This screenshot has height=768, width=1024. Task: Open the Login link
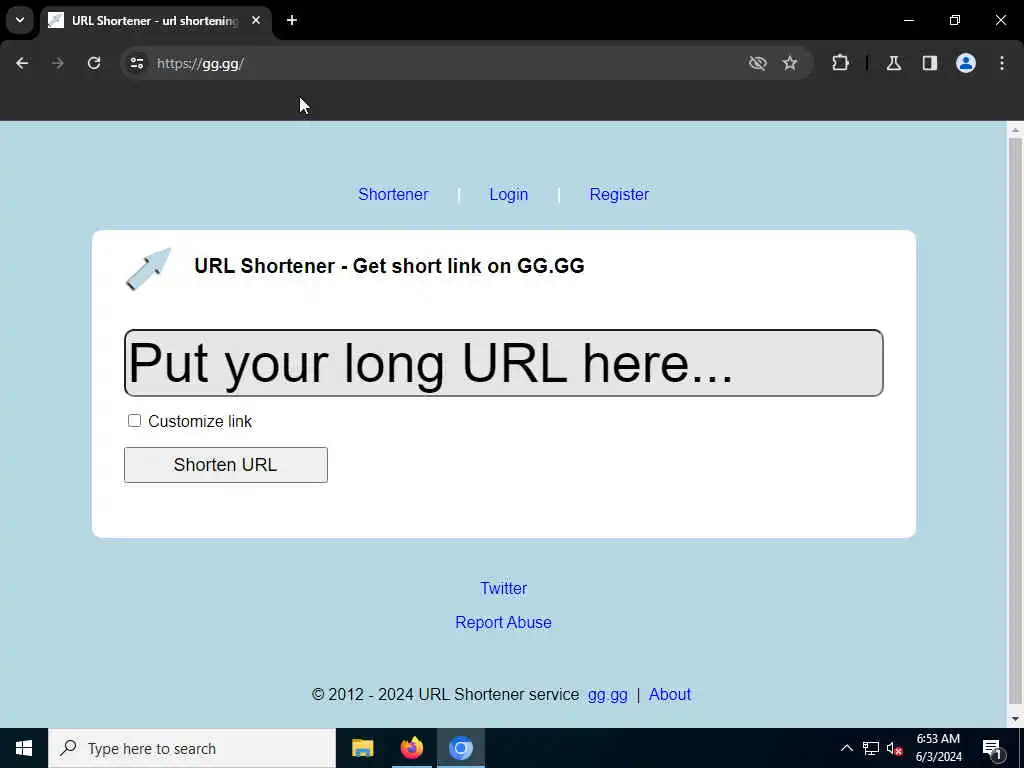(509, 195)
